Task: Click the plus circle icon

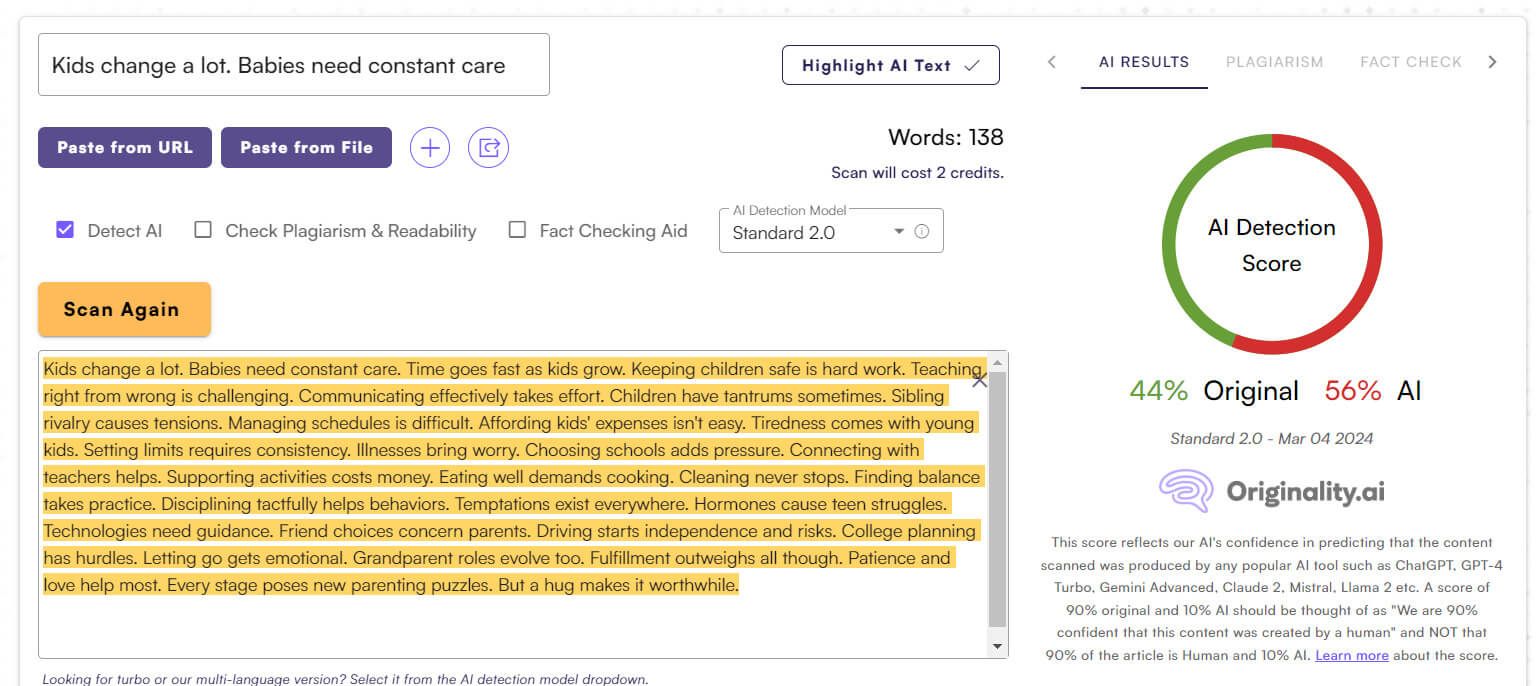Action: tap(430, 148)
